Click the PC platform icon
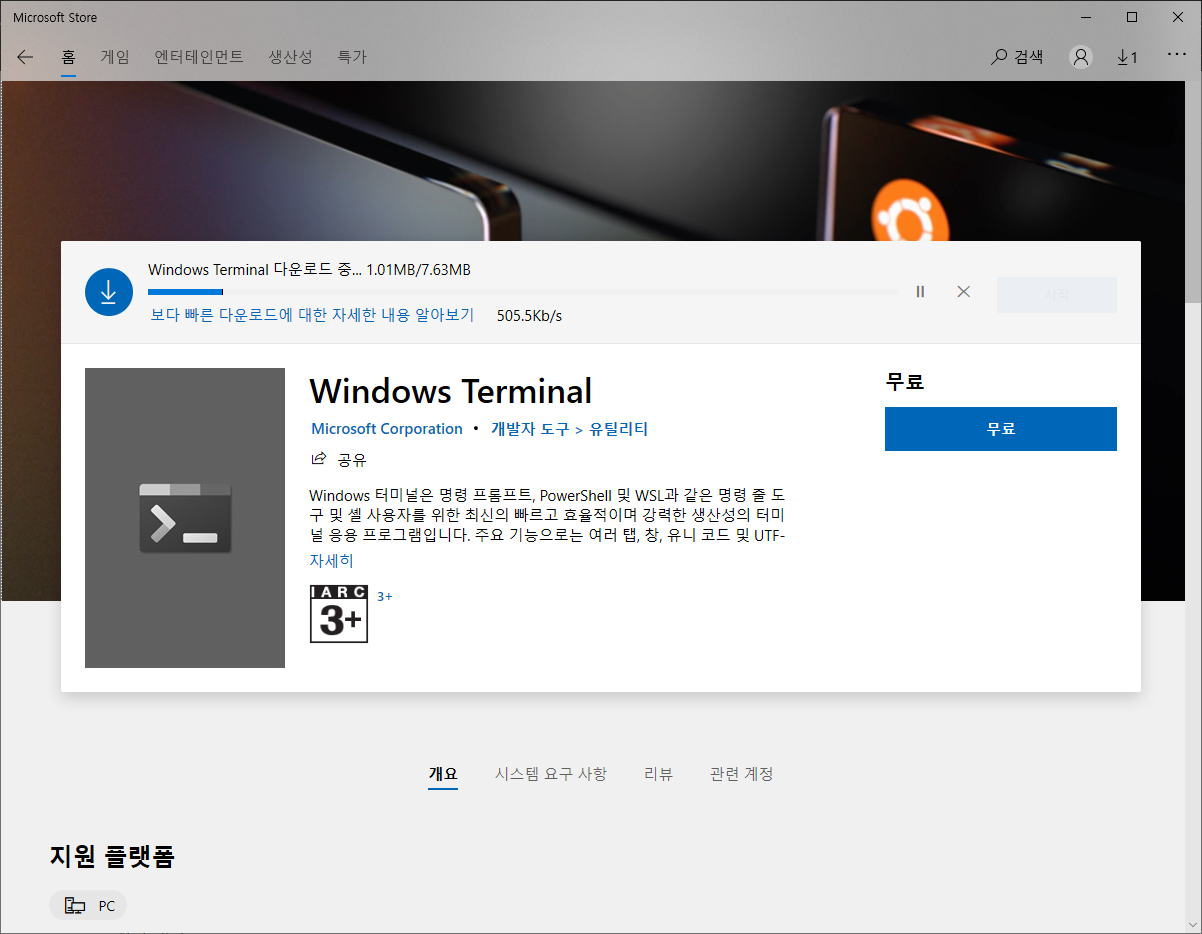Image resolution: width=1202 pixels, height=934 pixels. tap(75, 906)
